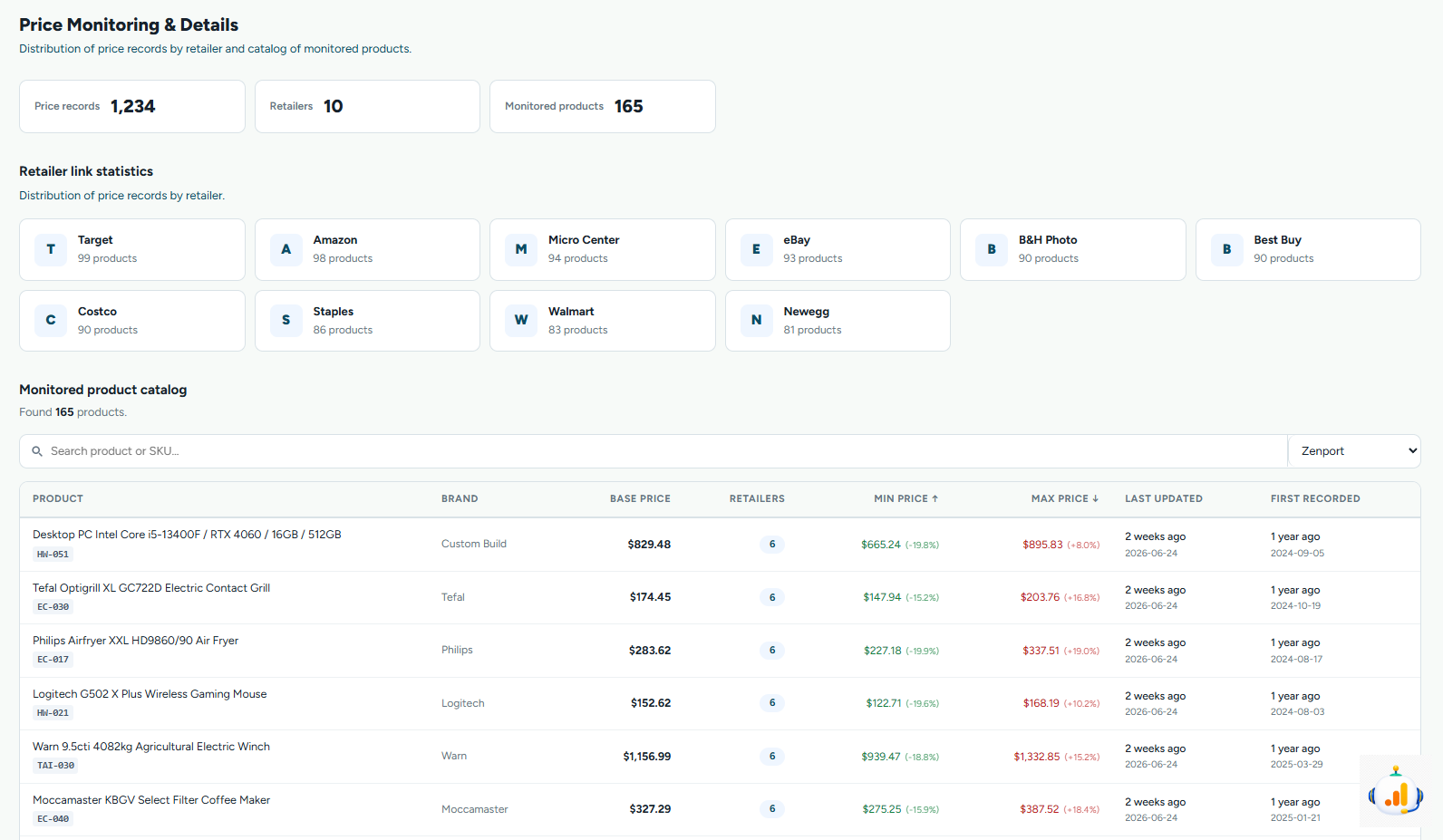Click the B&H Photo B icon
Screen dimensions: 1443x840
[x=992, y=249]
